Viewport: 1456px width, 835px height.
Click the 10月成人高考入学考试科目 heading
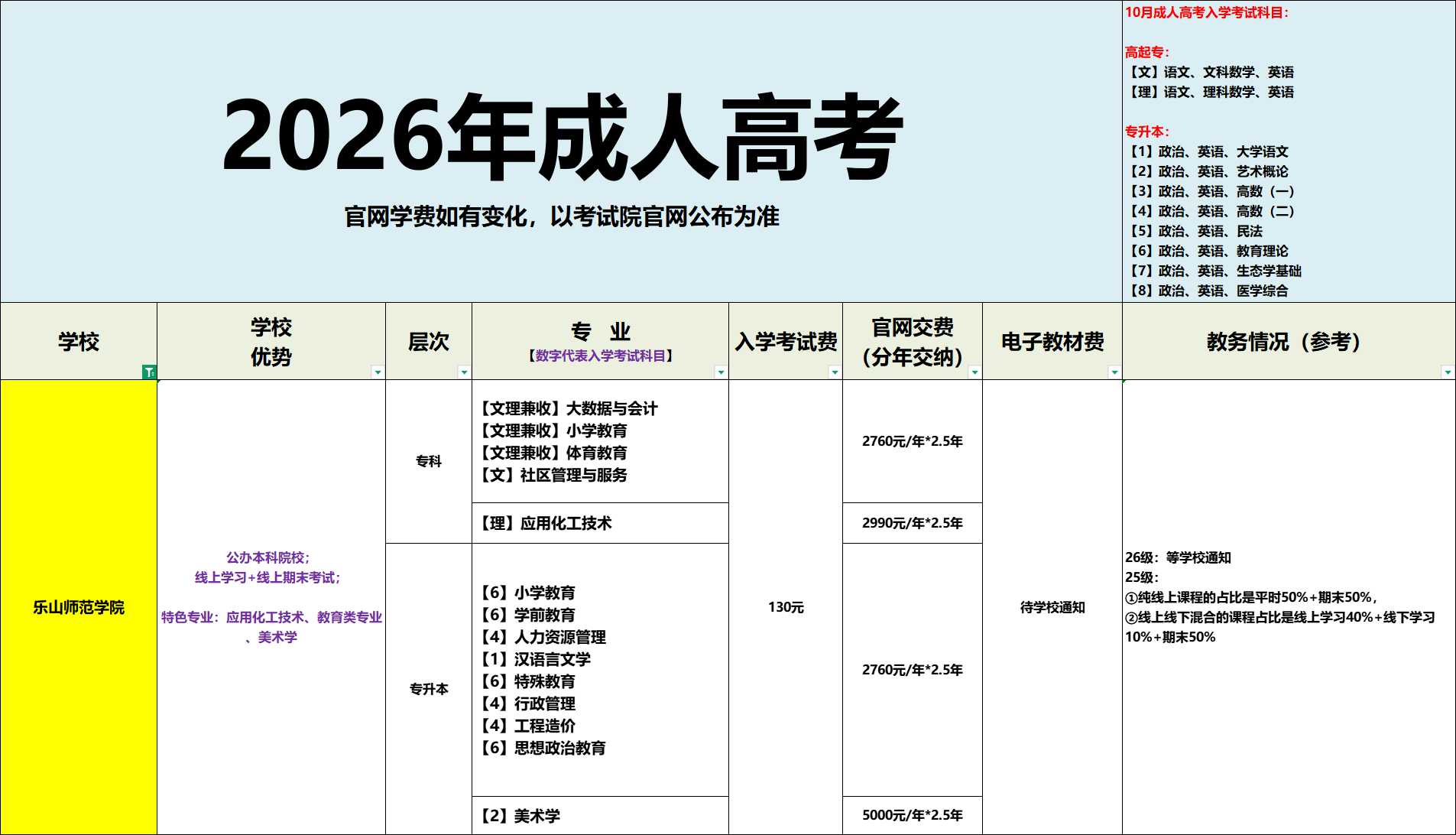1207,12
